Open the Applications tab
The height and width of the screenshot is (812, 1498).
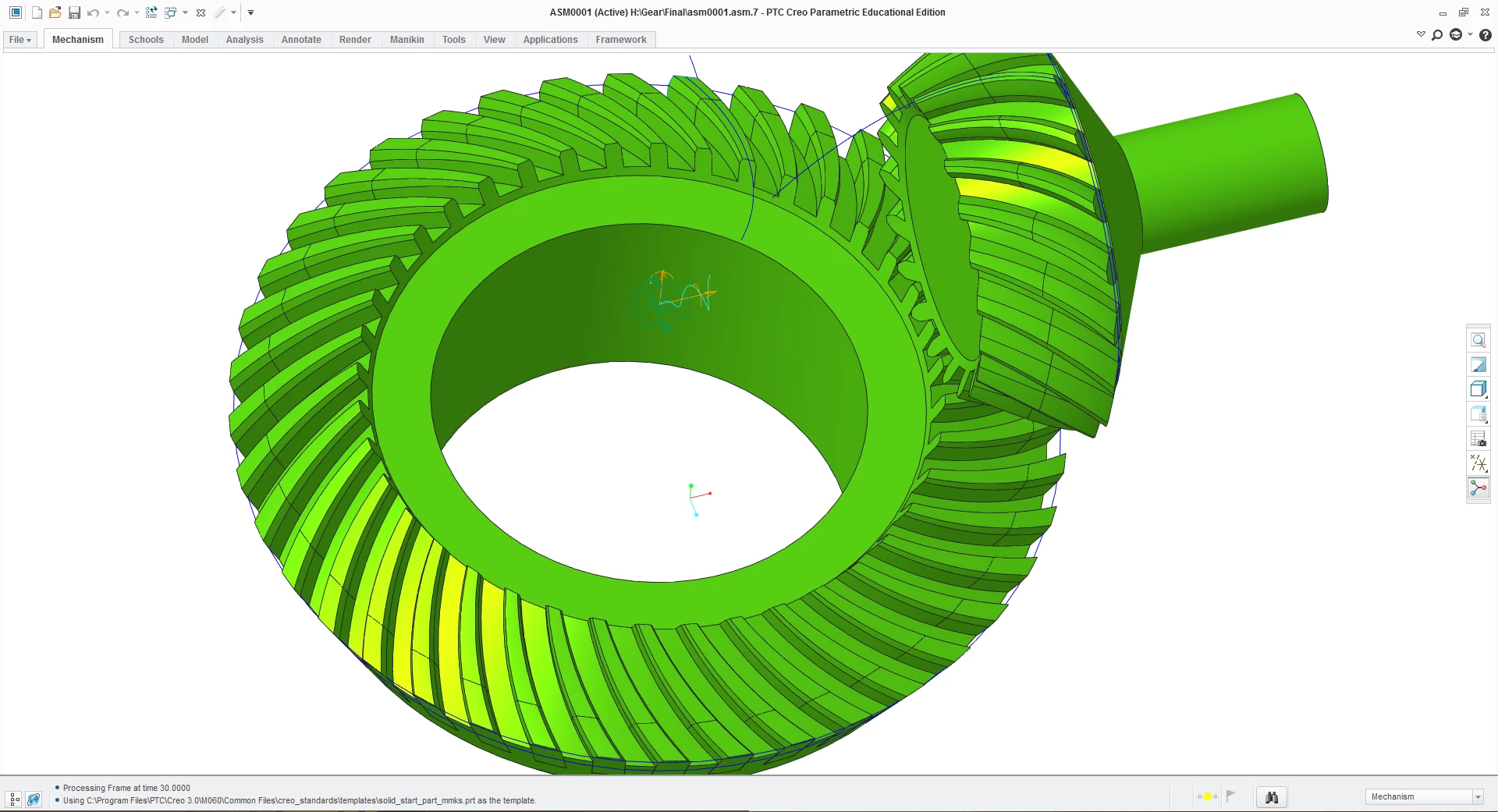click(551, 40)
